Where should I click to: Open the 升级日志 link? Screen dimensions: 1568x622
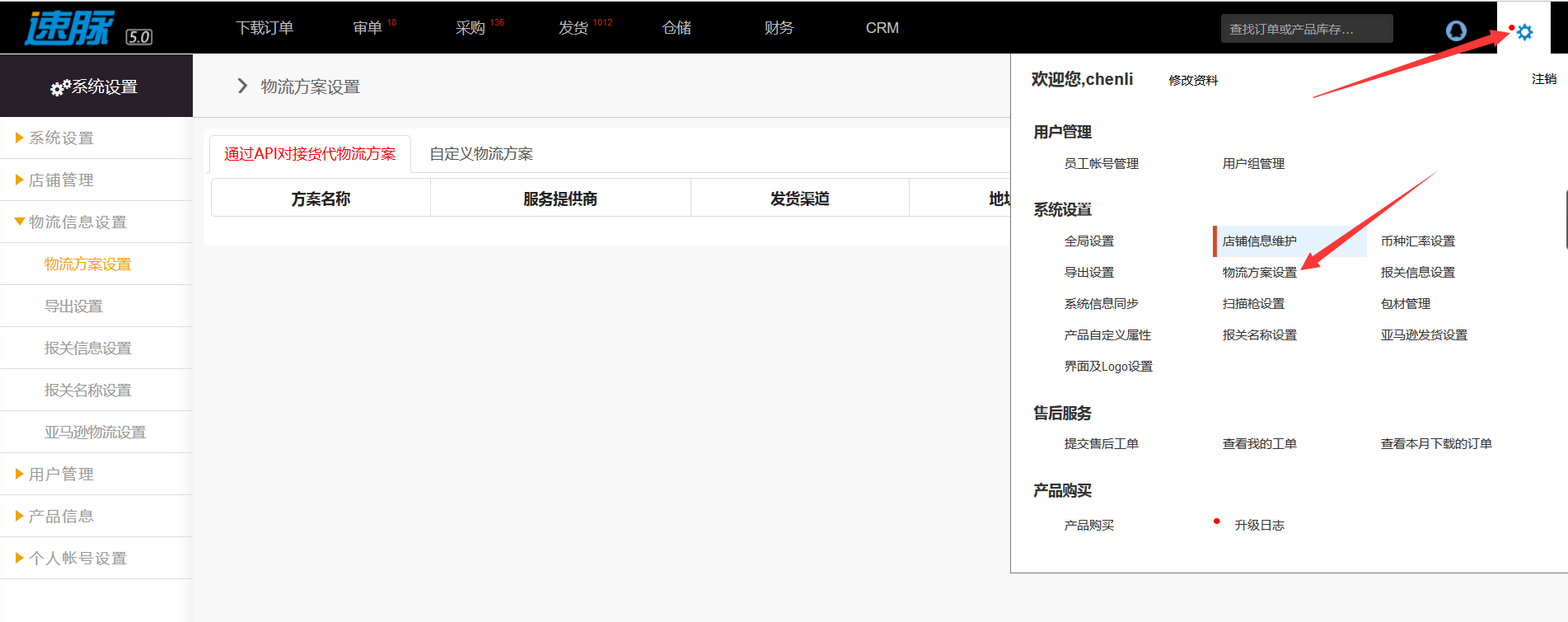point(1259,526)
